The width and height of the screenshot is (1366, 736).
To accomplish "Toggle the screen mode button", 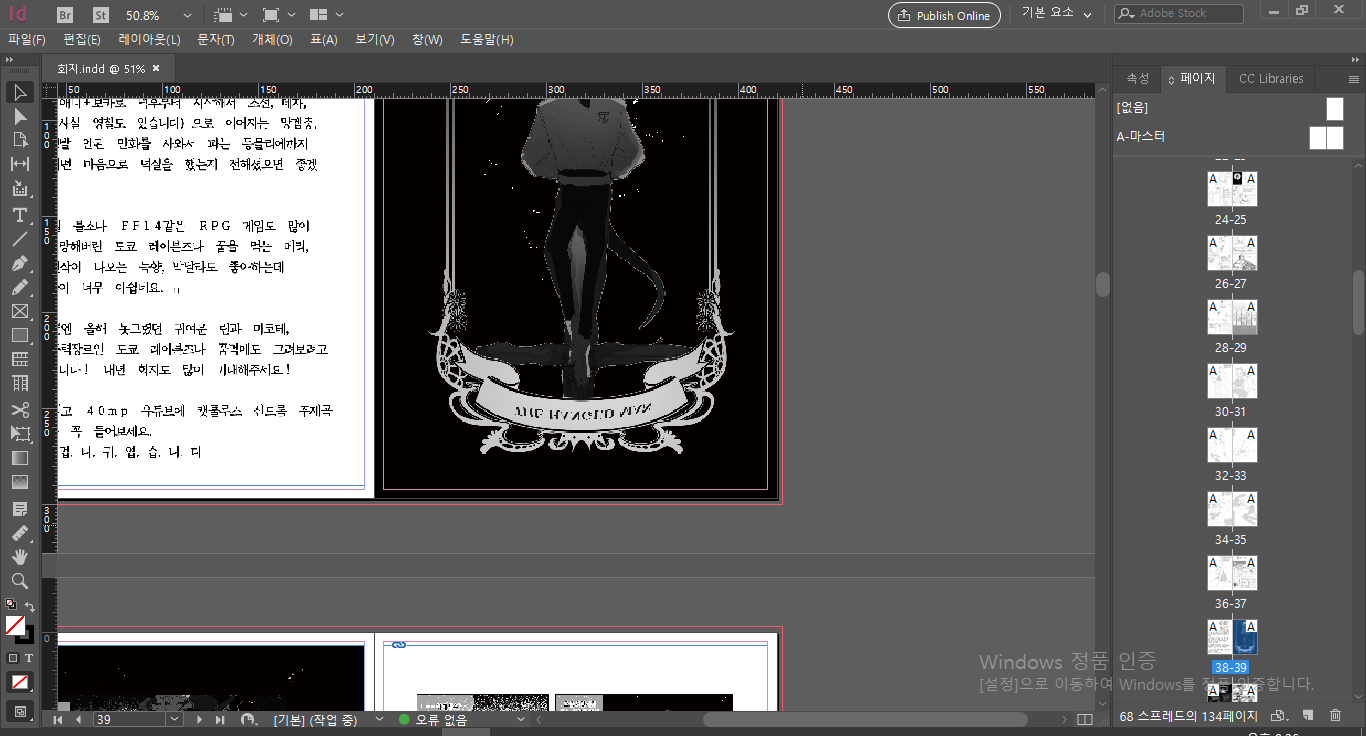I will pyautogui.click(x=20, y=711).
